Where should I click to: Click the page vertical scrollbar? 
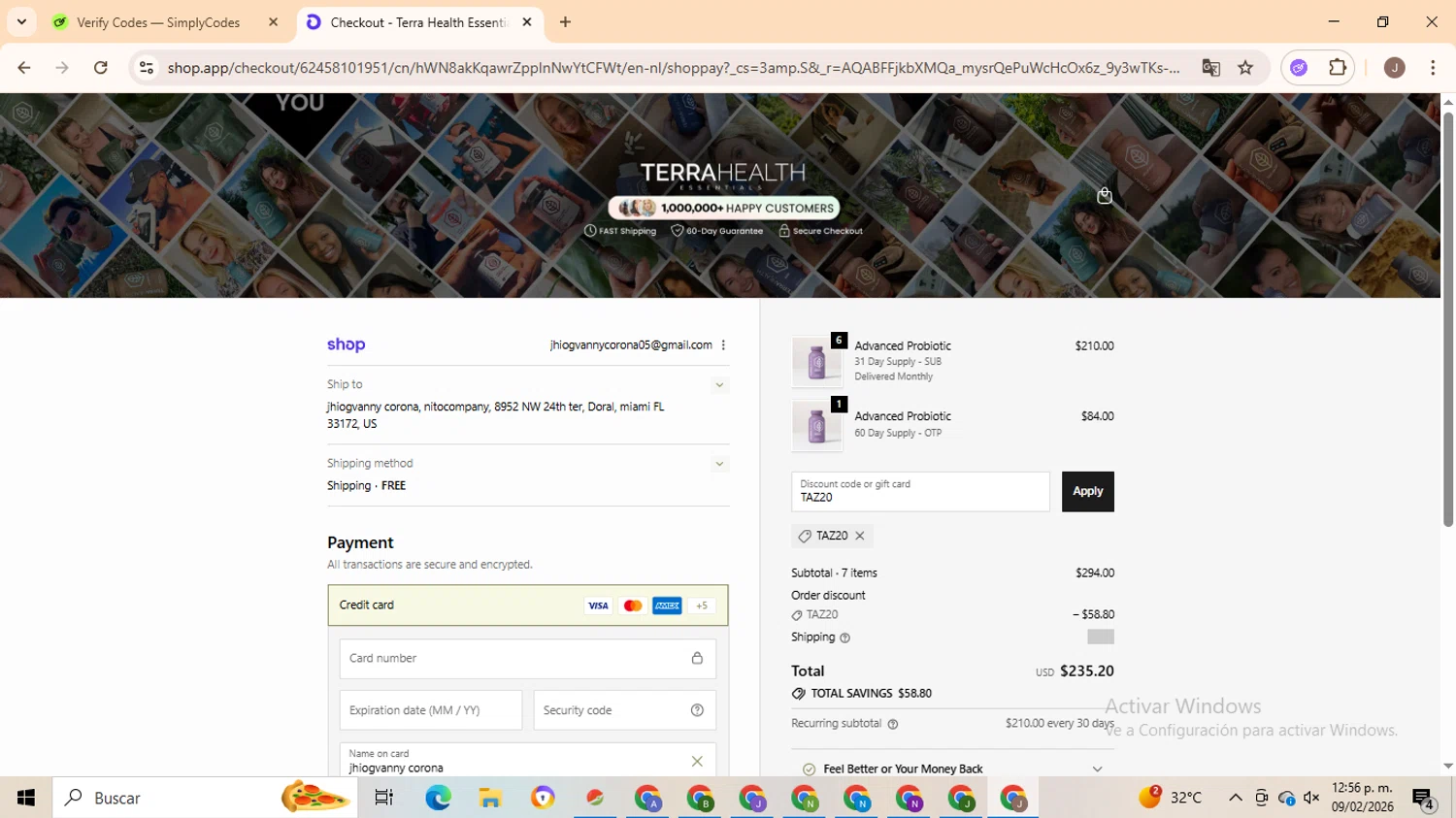click(x=1447, y=320)
